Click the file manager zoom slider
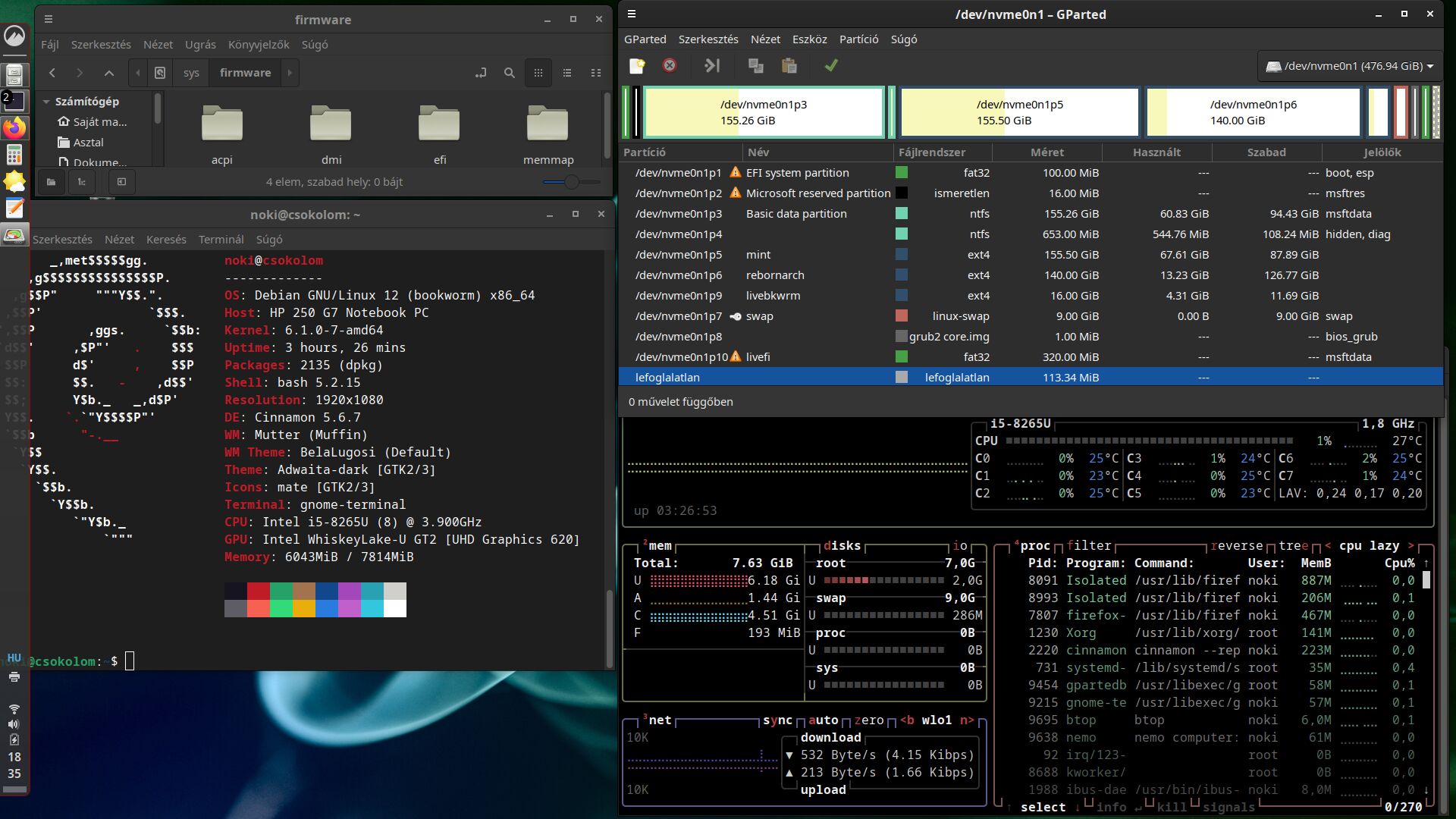The width and height of the screenshot is (1456, 819). pyautogui.click(x=572, y=182)
